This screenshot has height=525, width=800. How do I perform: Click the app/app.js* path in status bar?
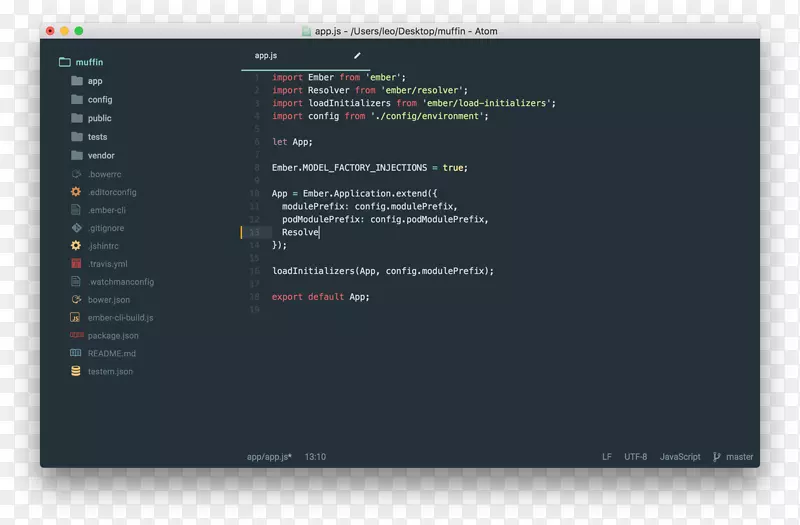269,457
